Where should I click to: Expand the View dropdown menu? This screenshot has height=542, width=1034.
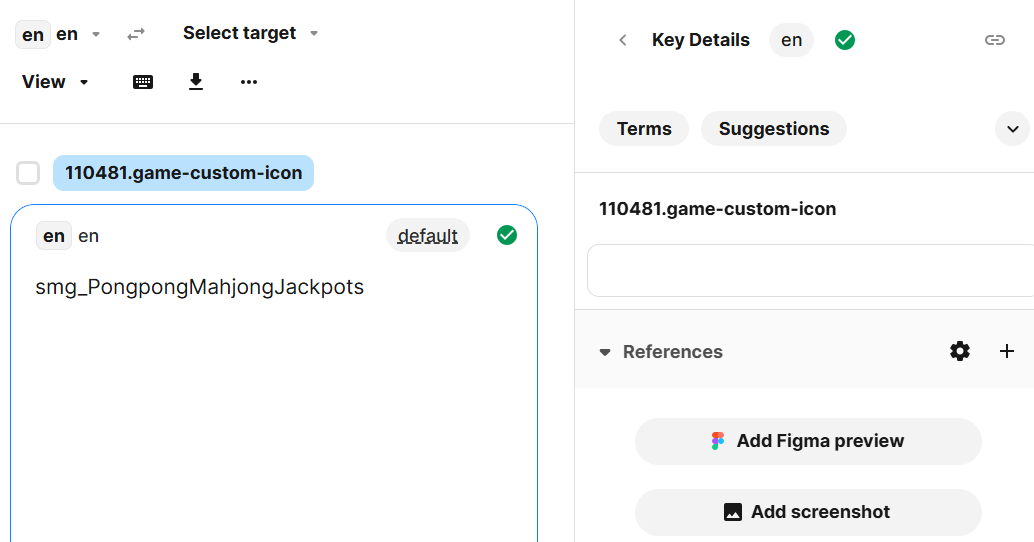pos(55,82)
